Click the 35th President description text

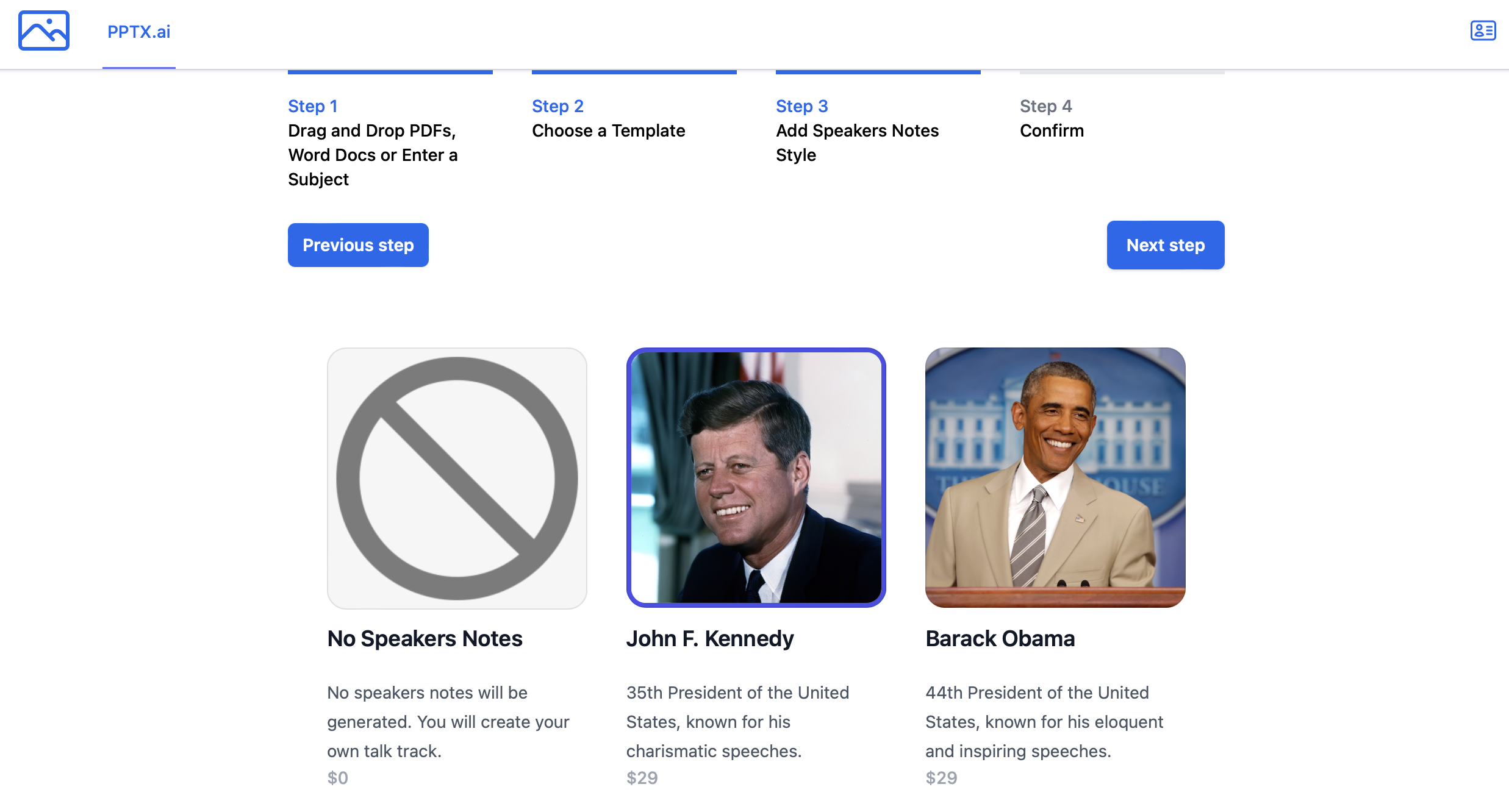[x=737, y=722]
